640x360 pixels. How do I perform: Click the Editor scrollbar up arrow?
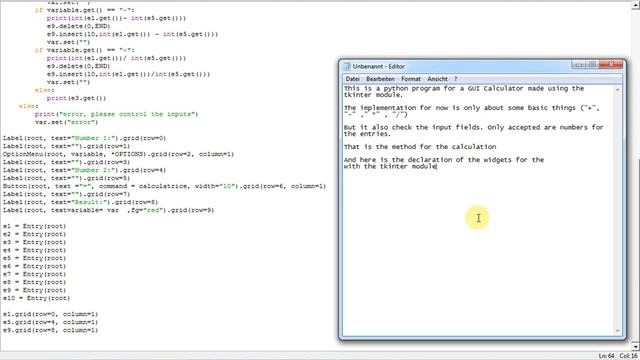pos(618,89)
